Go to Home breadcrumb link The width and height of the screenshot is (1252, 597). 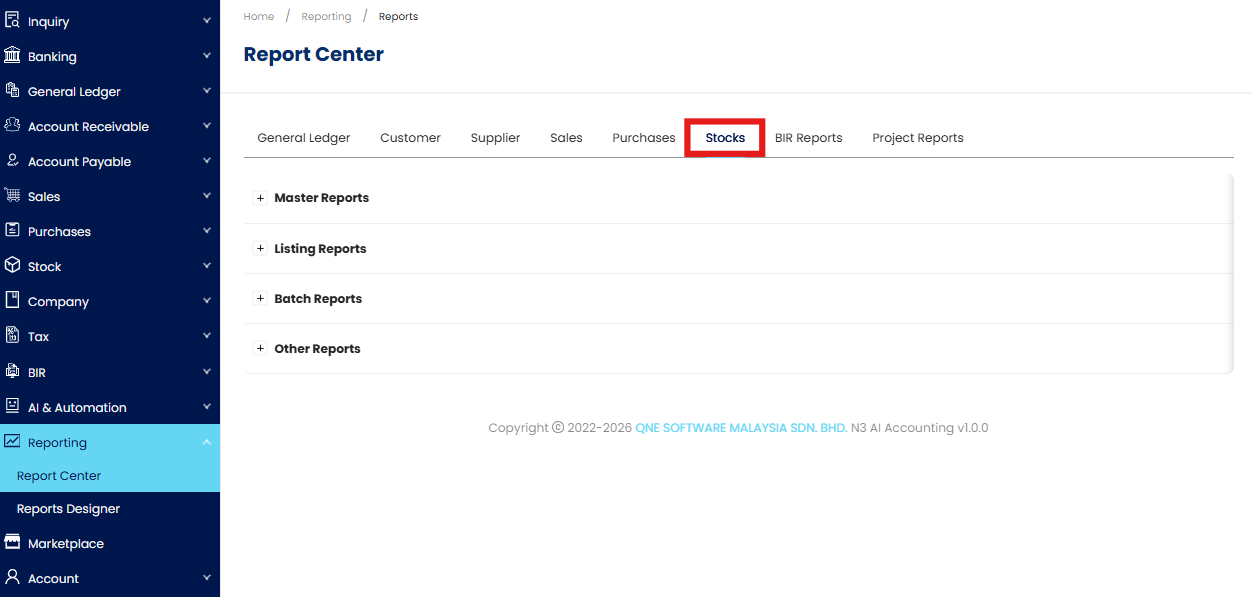click(259, 16)
